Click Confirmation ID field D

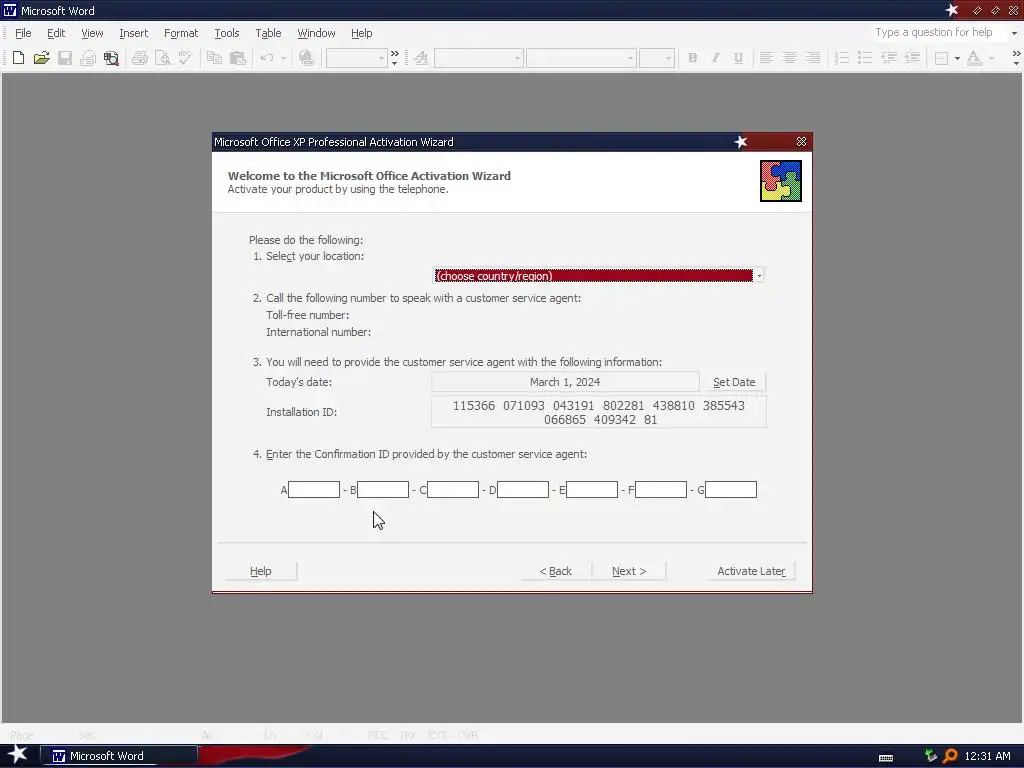[522, 490]
